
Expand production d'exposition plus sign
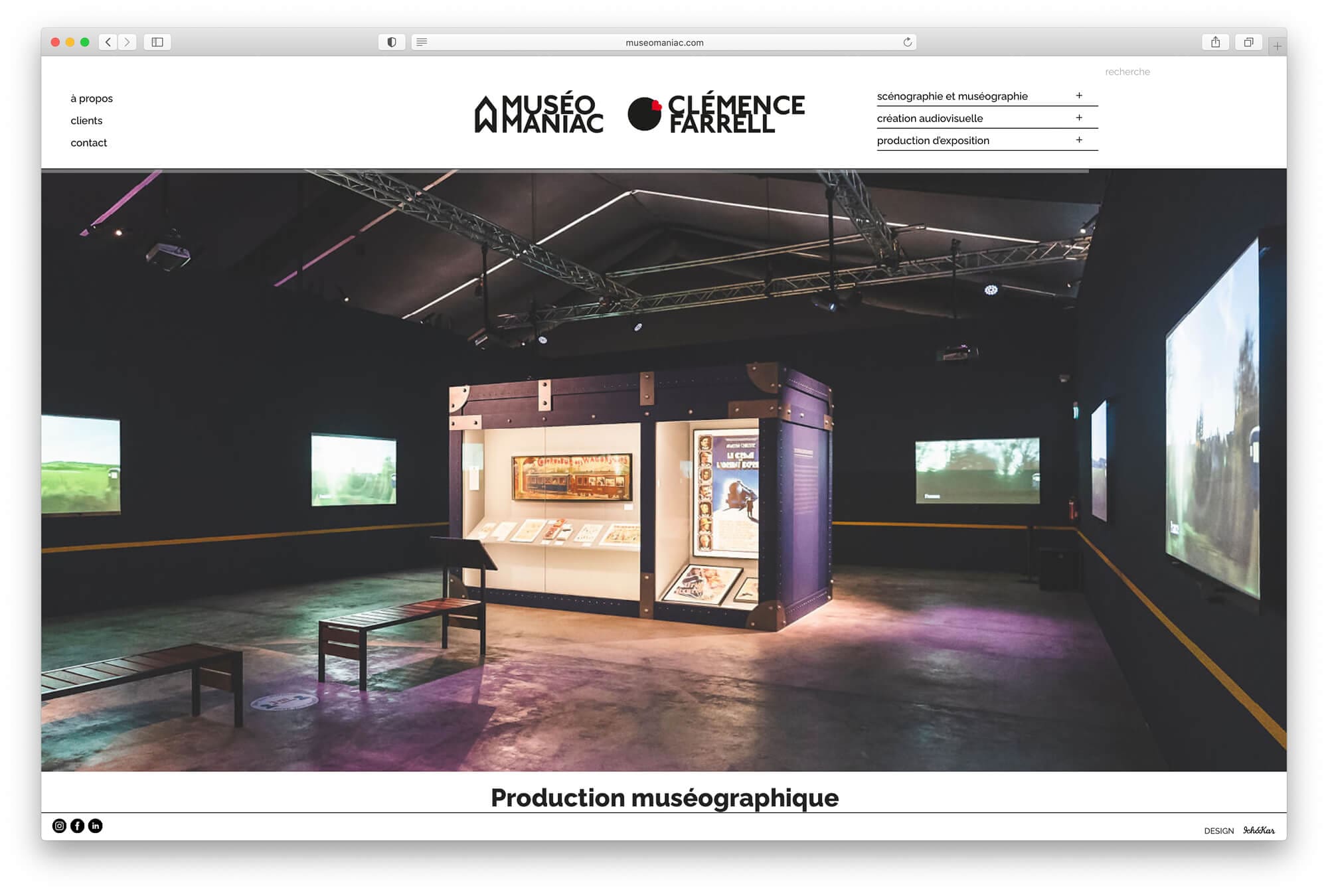[1079, 140]
